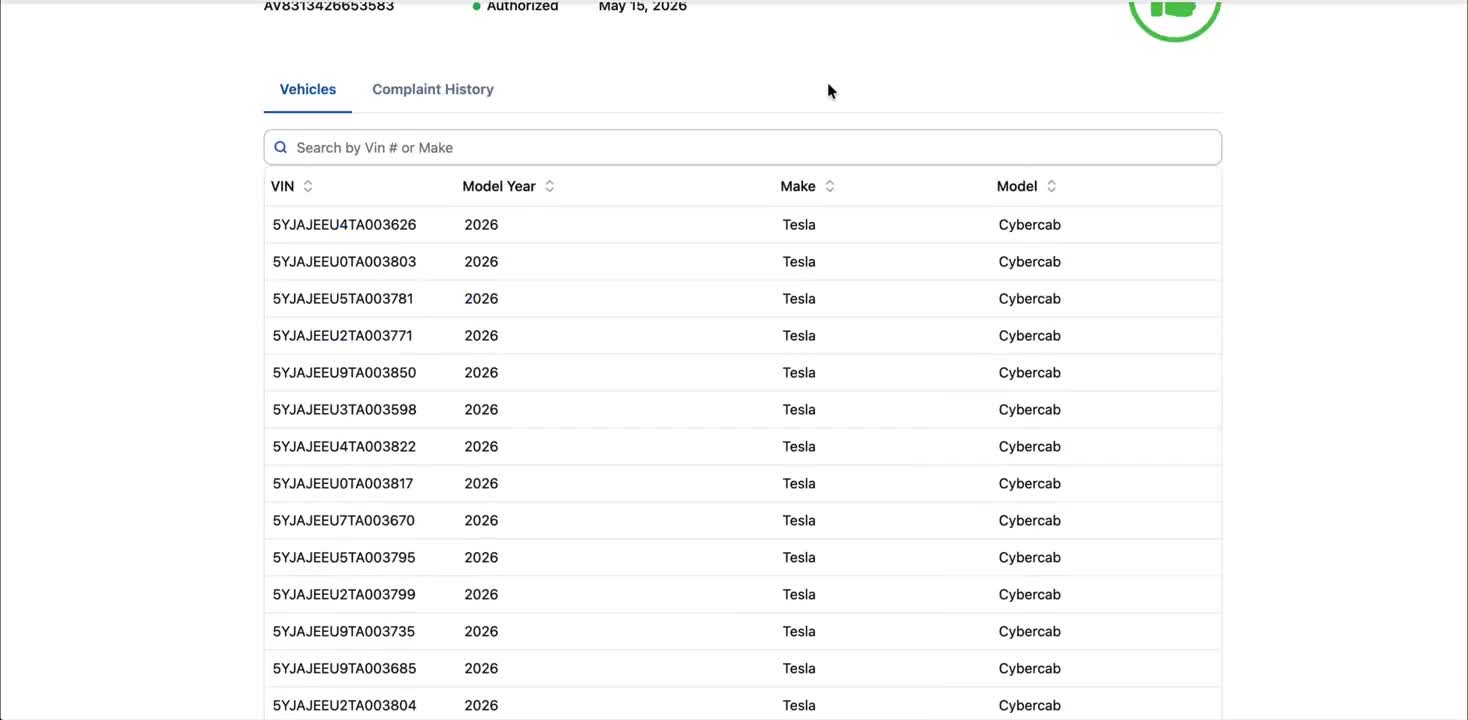Select VIN 5YJAJEEU4TA003626
Image resolution: width=1468 pixels, height=720 pixels.
tap(344, 225)
